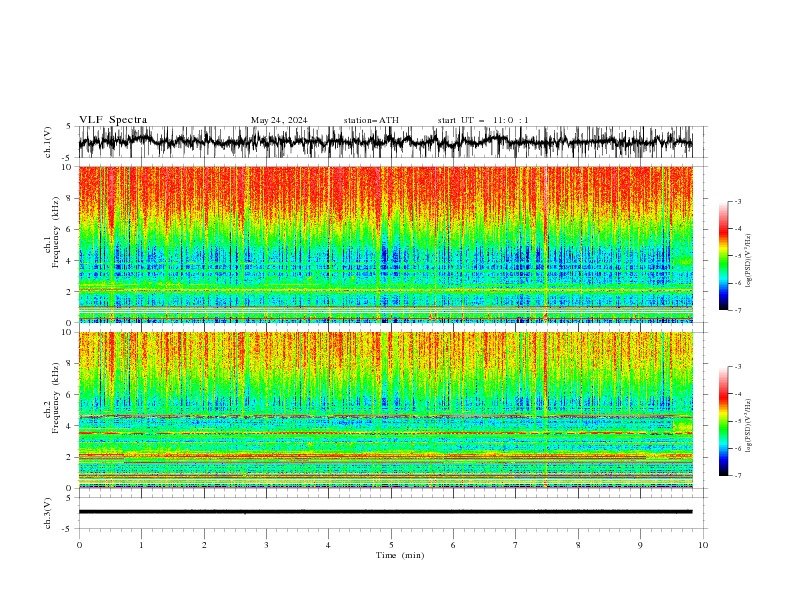Click time axis tick label "1"
792x612 pixels.
(141, 545)
